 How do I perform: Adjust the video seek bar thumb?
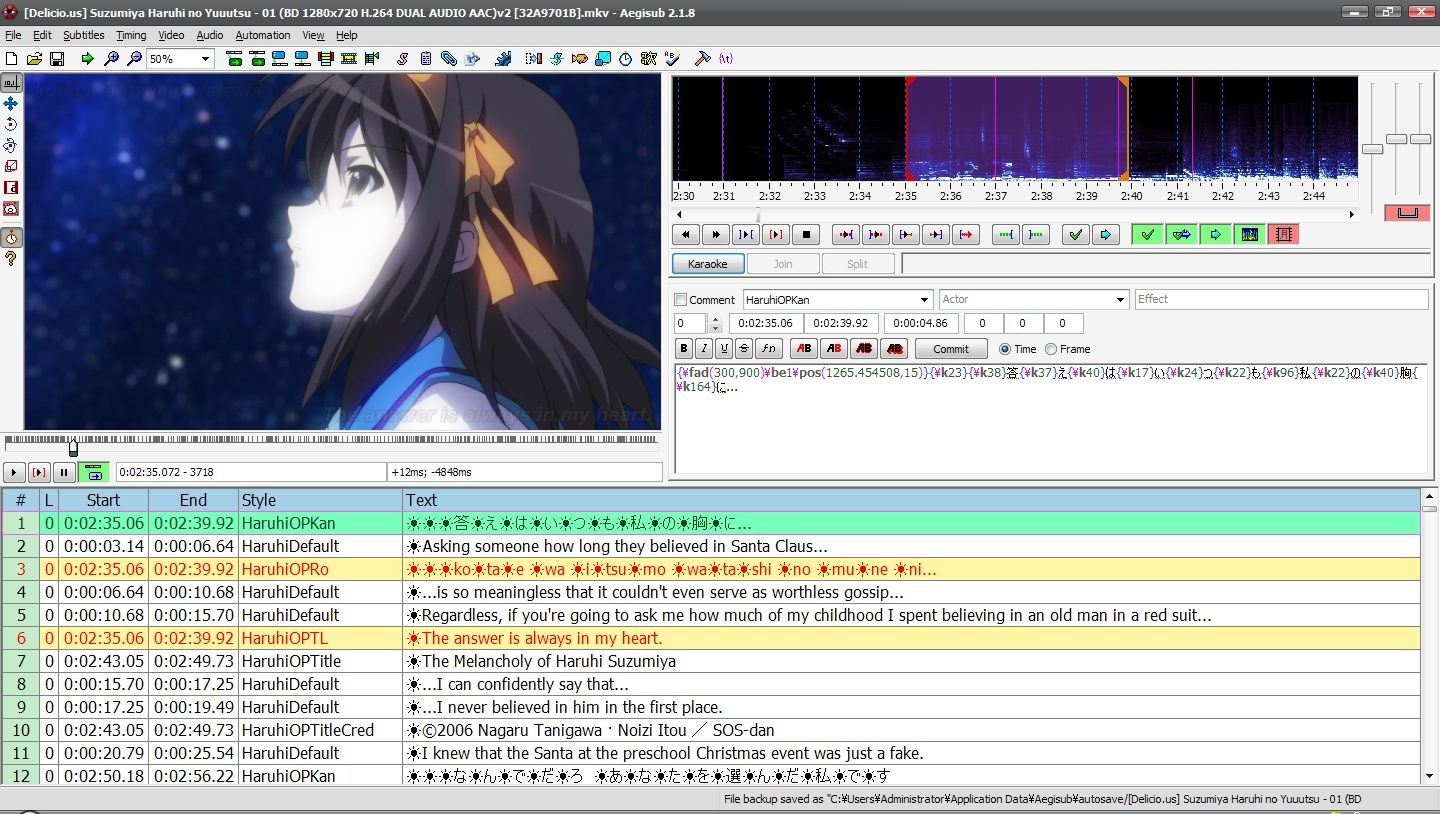click(73, 447)
